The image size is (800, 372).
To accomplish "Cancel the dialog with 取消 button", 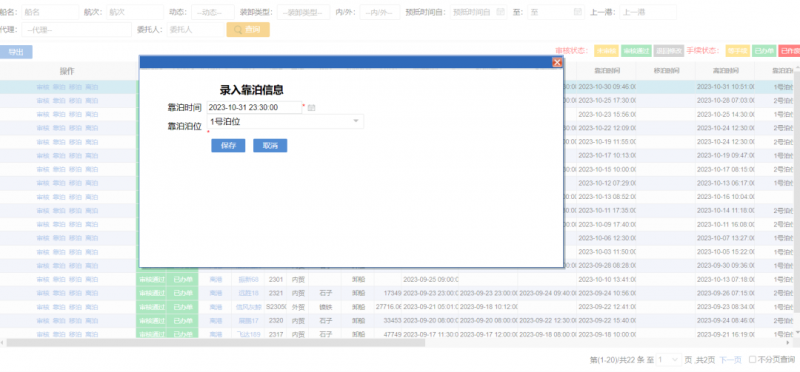I will pos(270,145).
